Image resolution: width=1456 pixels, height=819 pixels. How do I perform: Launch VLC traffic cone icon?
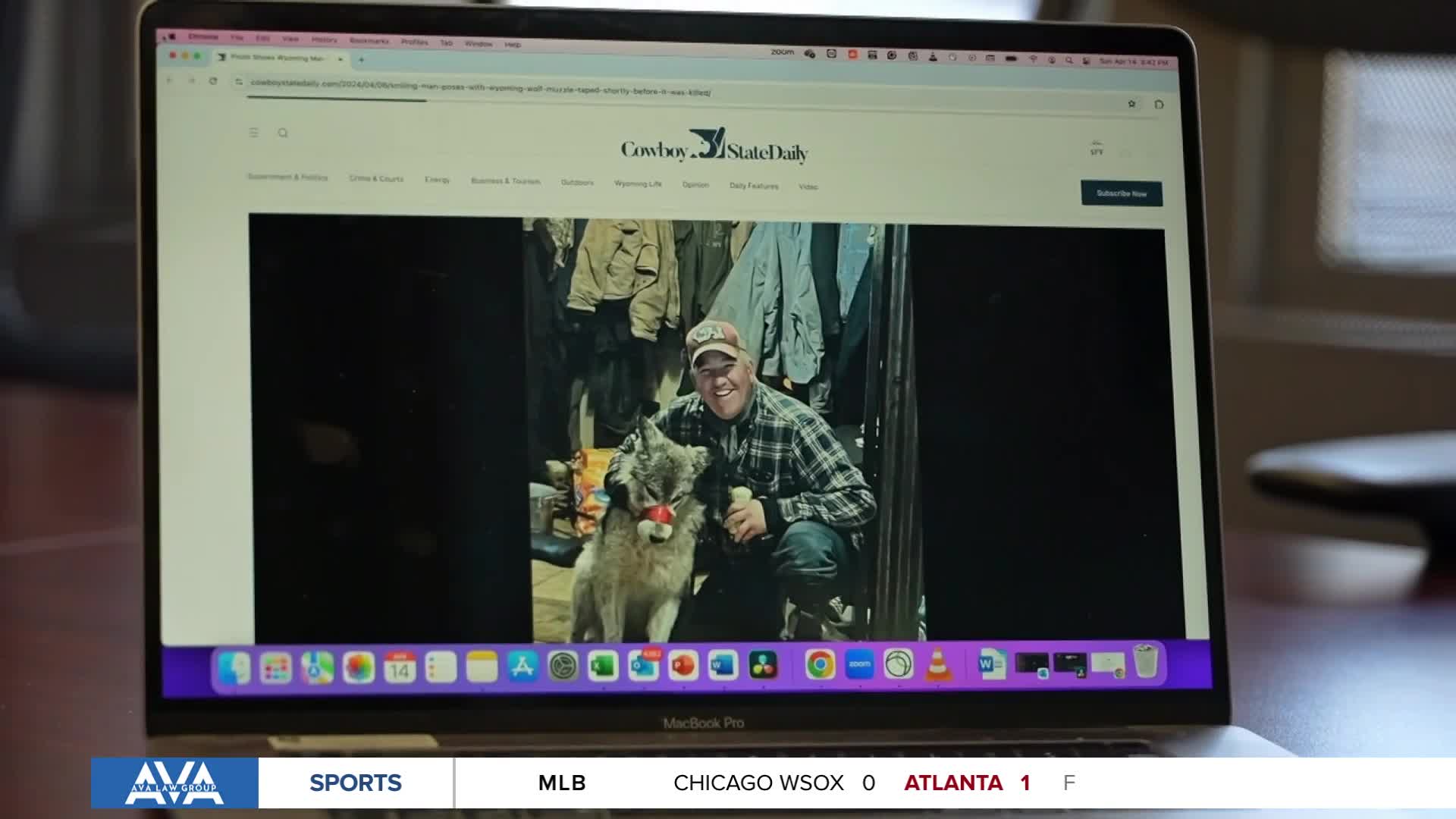[x=939, y=664]
